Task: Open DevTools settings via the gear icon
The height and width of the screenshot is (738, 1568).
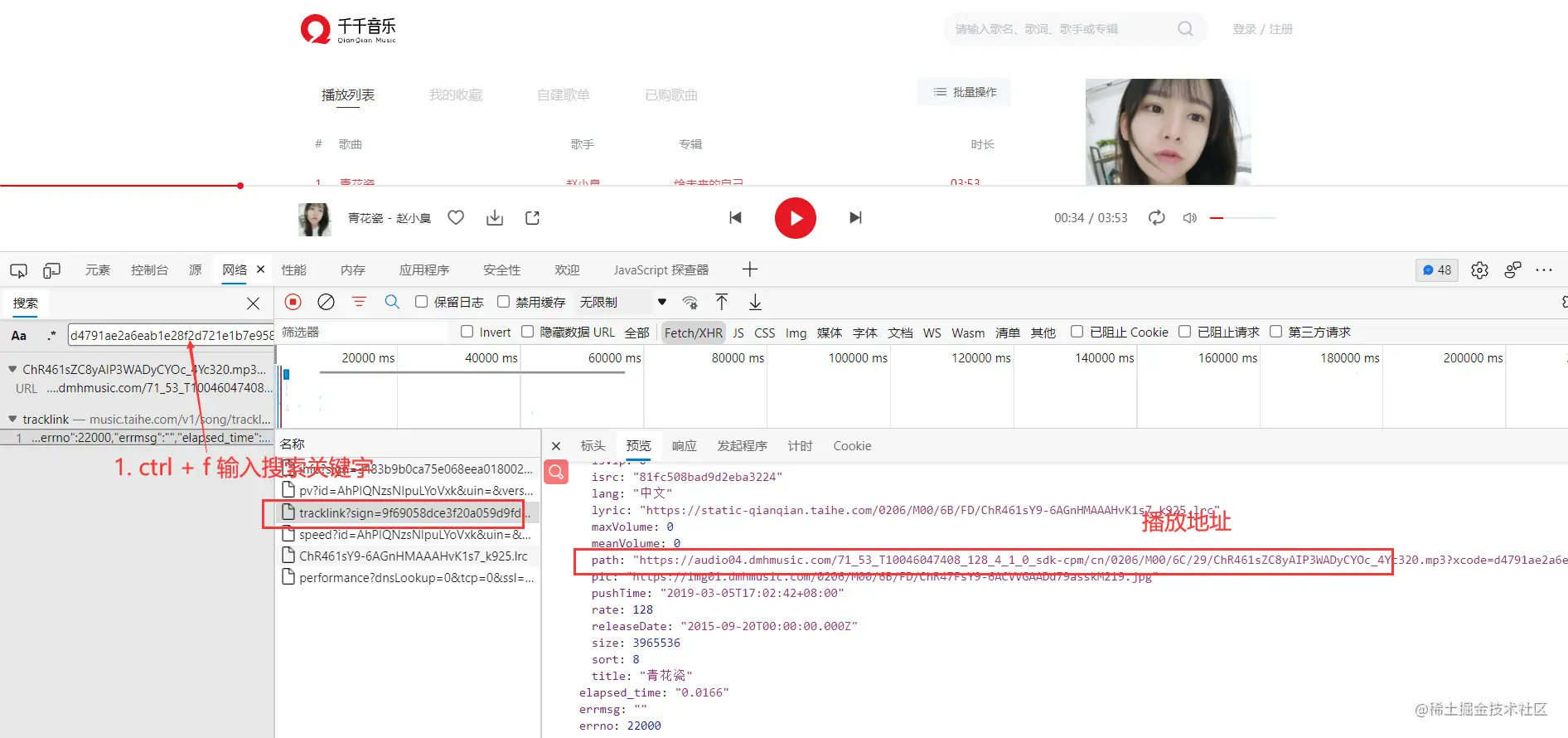Action: 1479,269
